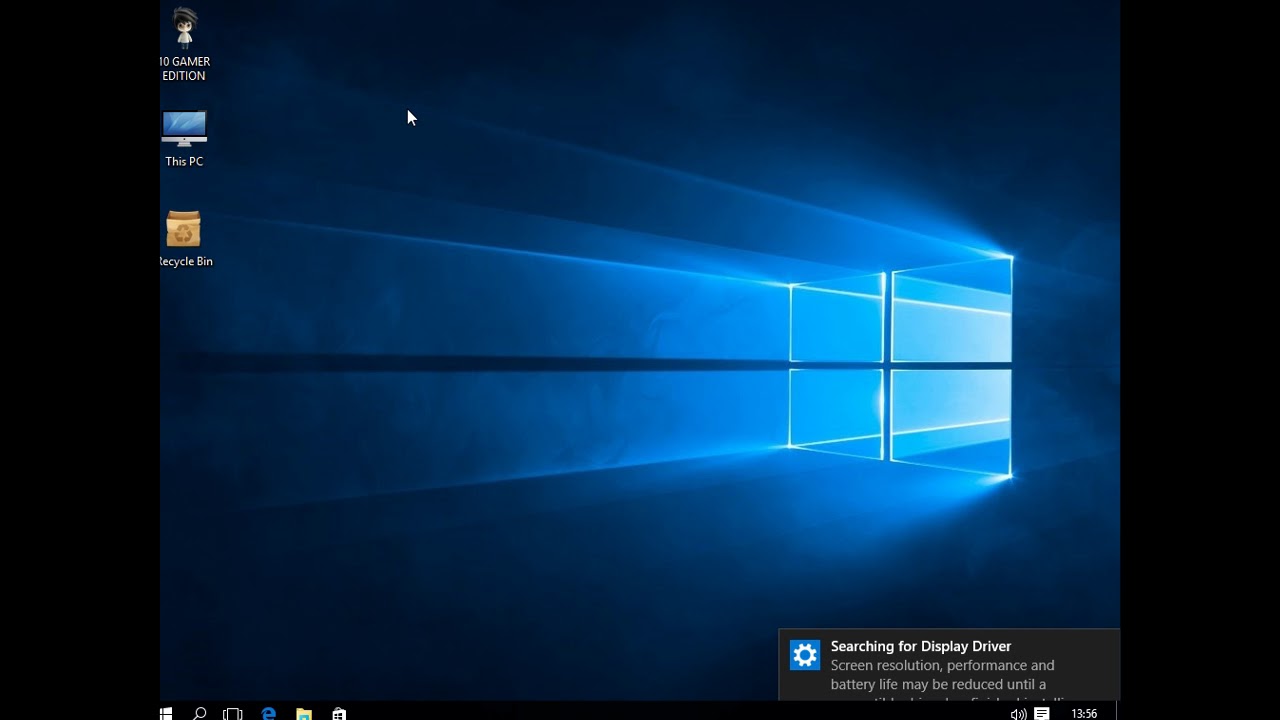The height and width of the screenshot is (720, 1280).
Task: Open the Windows Start menu
Action: point(166,713)
